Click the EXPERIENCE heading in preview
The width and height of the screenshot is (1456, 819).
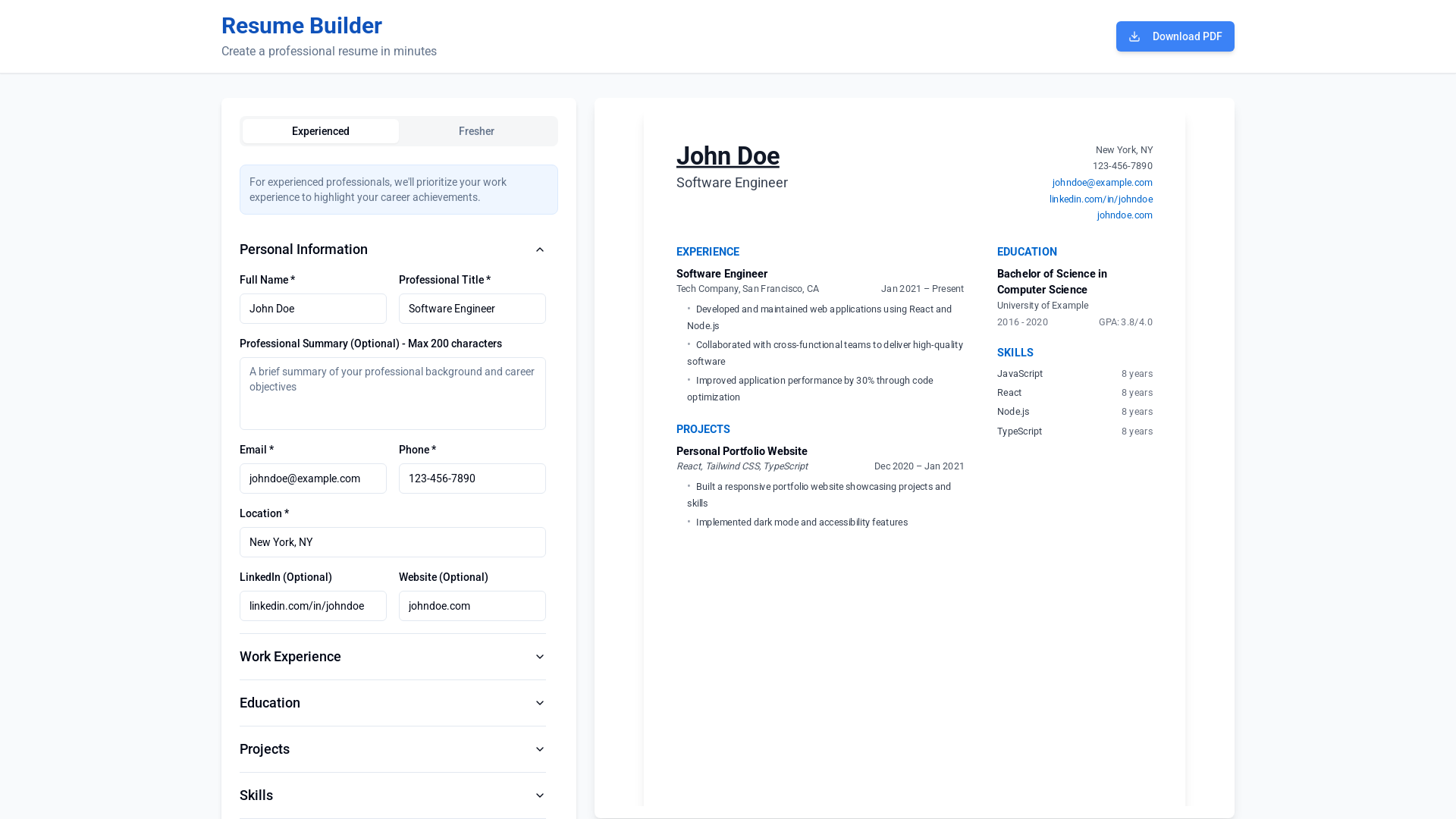coord(708,252)
